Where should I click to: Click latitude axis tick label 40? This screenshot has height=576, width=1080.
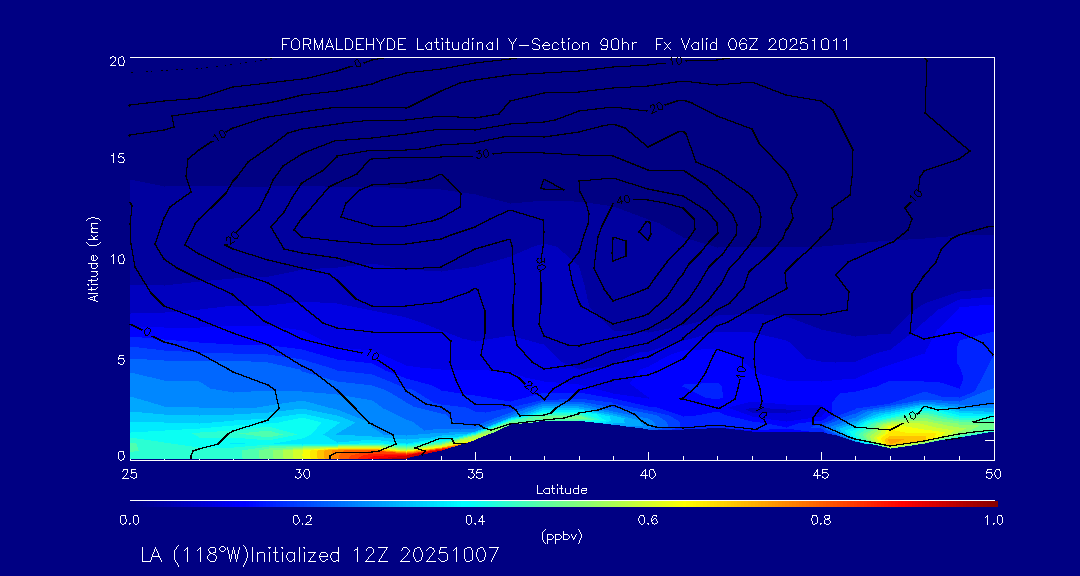pyautogui.click(x=648, y=474)
